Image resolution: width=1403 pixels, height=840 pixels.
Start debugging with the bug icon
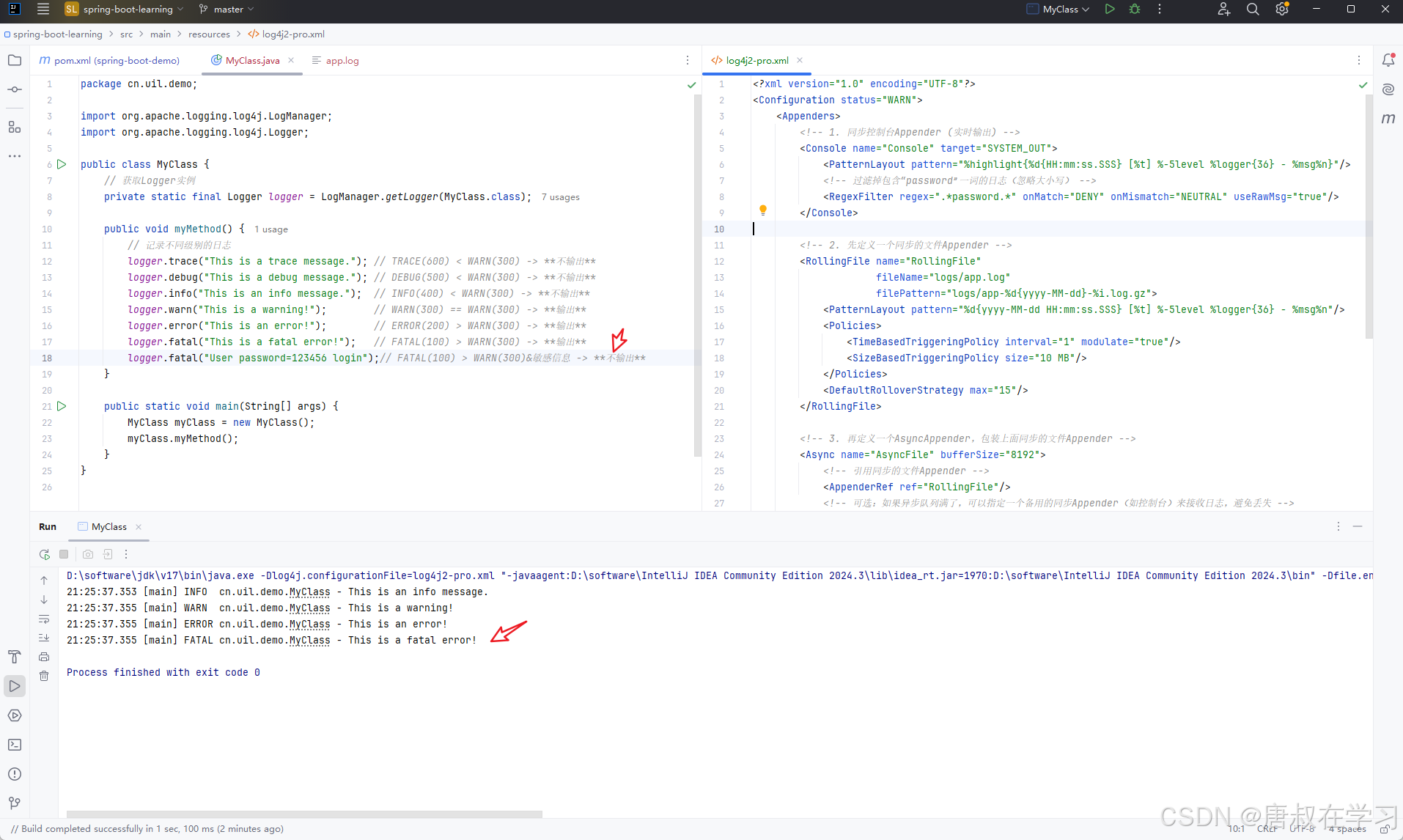coord(1135,10)
